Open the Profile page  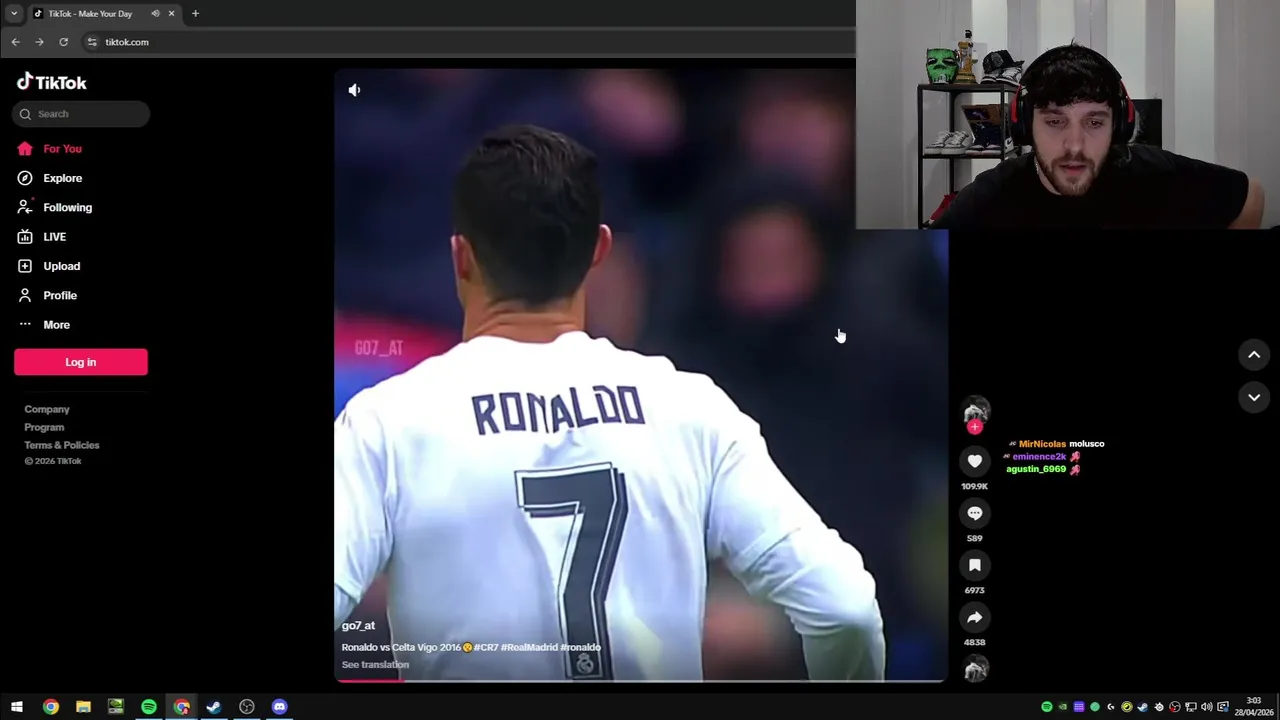pyautogui.click(x=47, y=295)
